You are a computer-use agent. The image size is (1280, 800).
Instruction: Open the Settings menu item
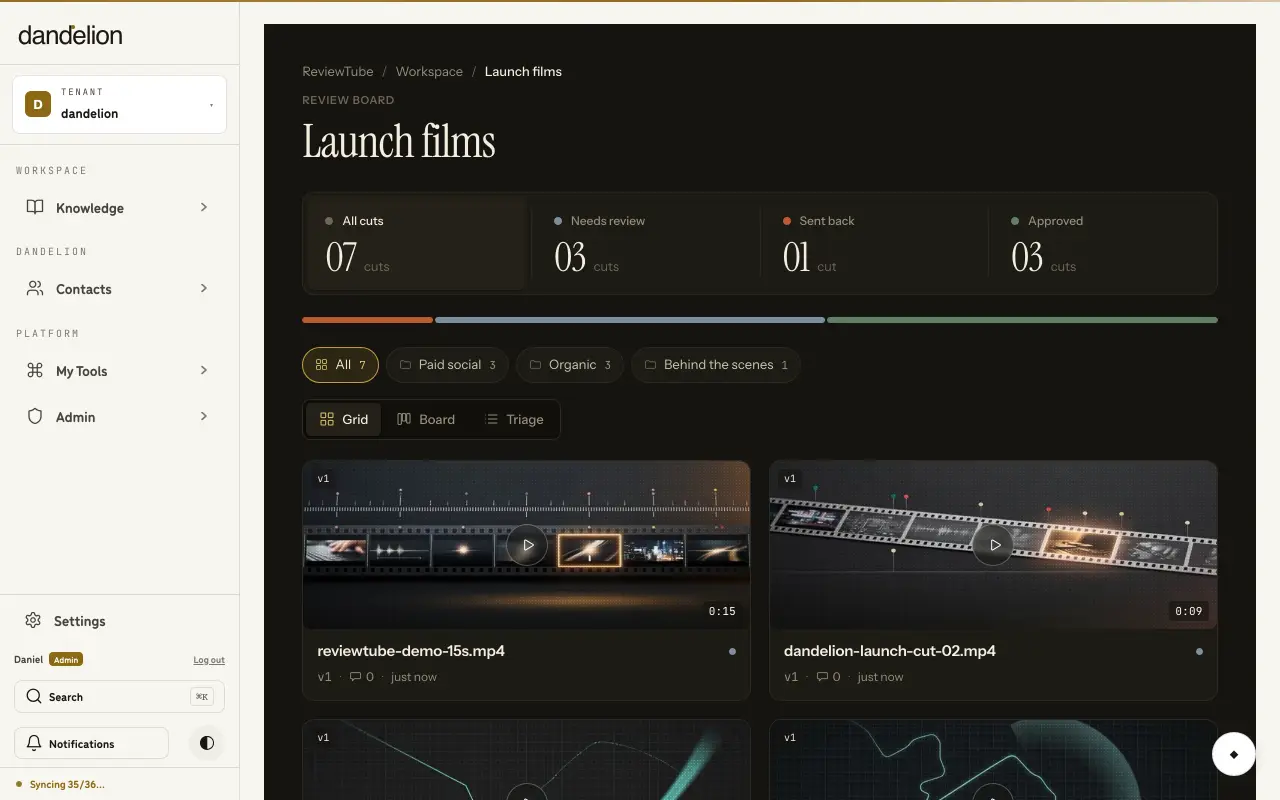click(x=119, y=620)
